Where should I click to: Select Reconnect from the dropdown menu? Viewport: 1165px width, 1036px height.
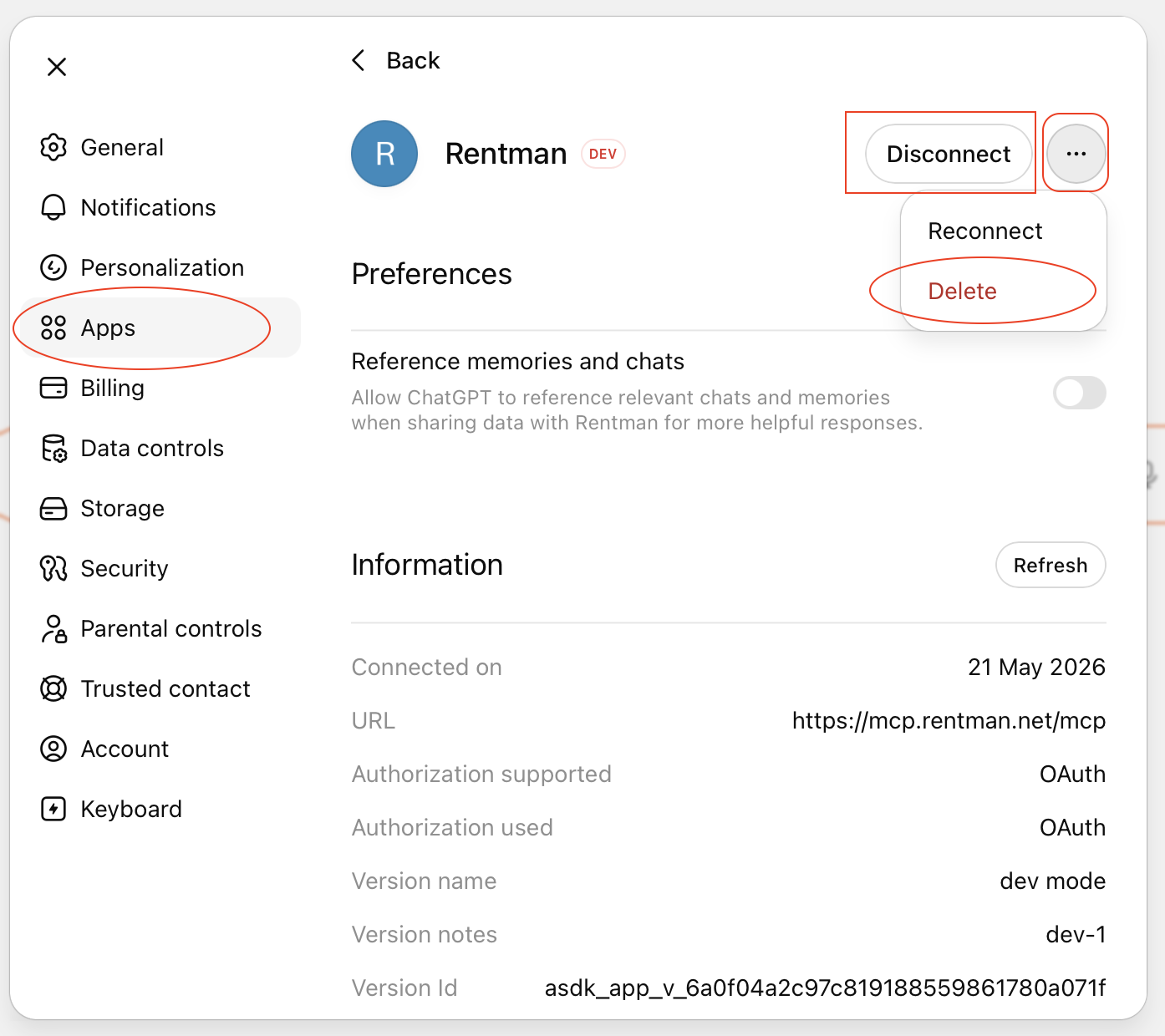pos(985,231)
